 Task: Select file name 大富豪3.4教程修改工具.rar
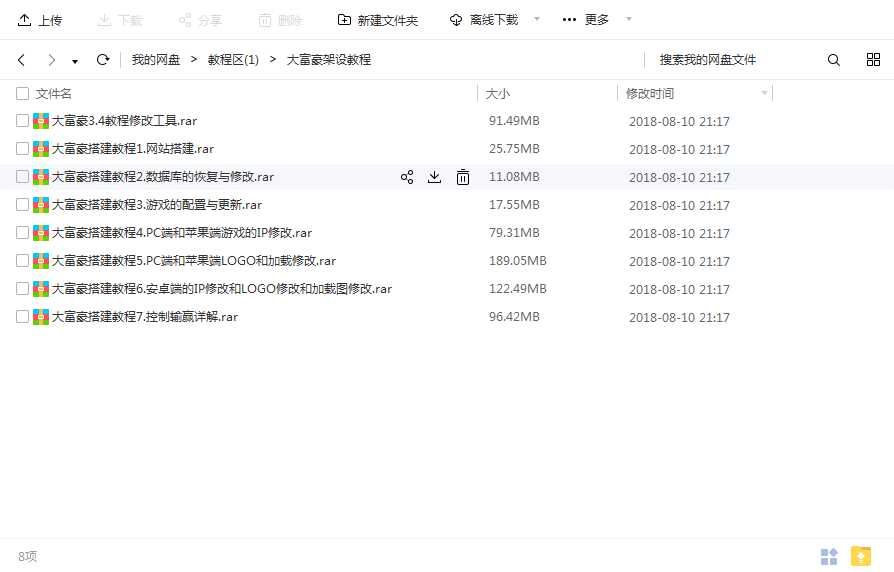(x=124, y=121)
